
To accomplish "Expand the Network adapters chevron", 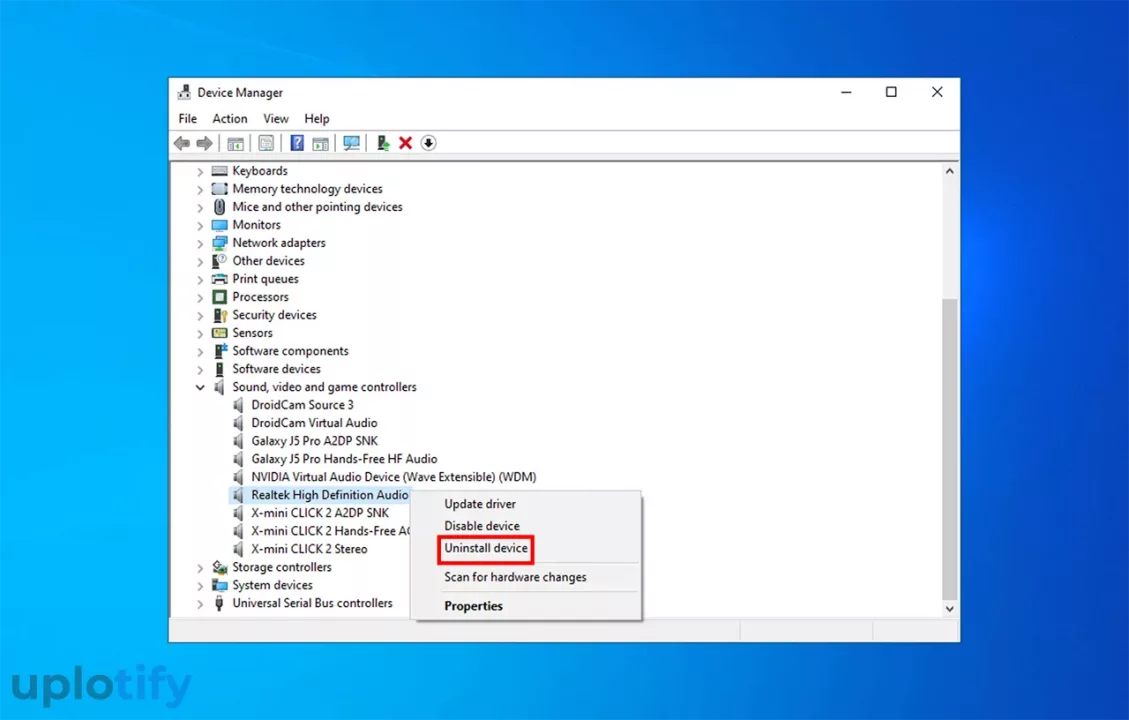I will click(200, 243).
